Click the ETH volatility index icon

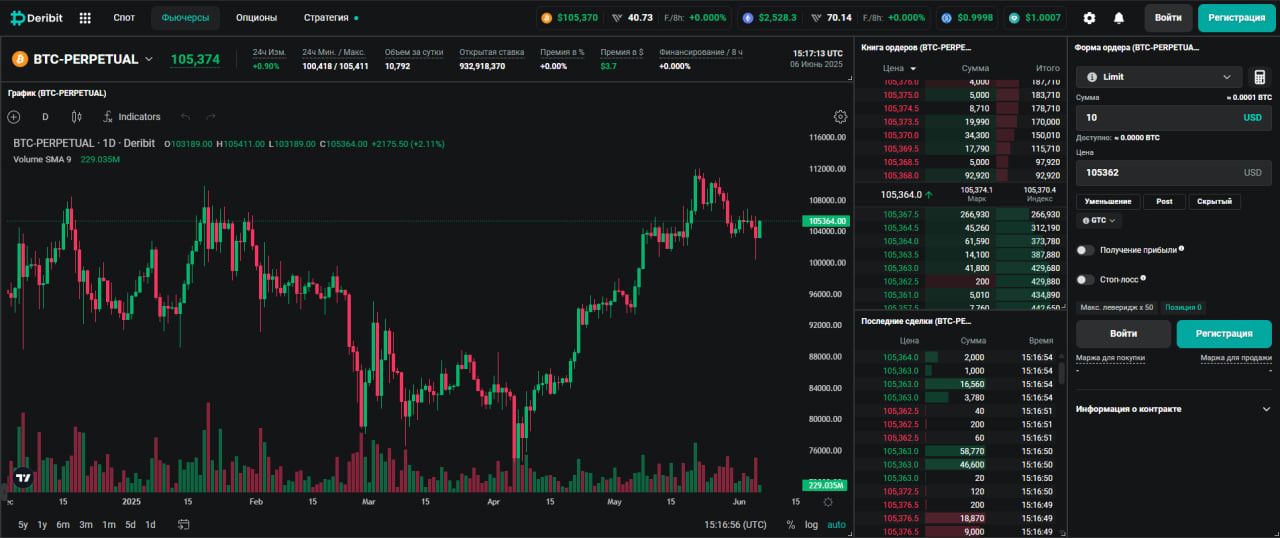816,18
